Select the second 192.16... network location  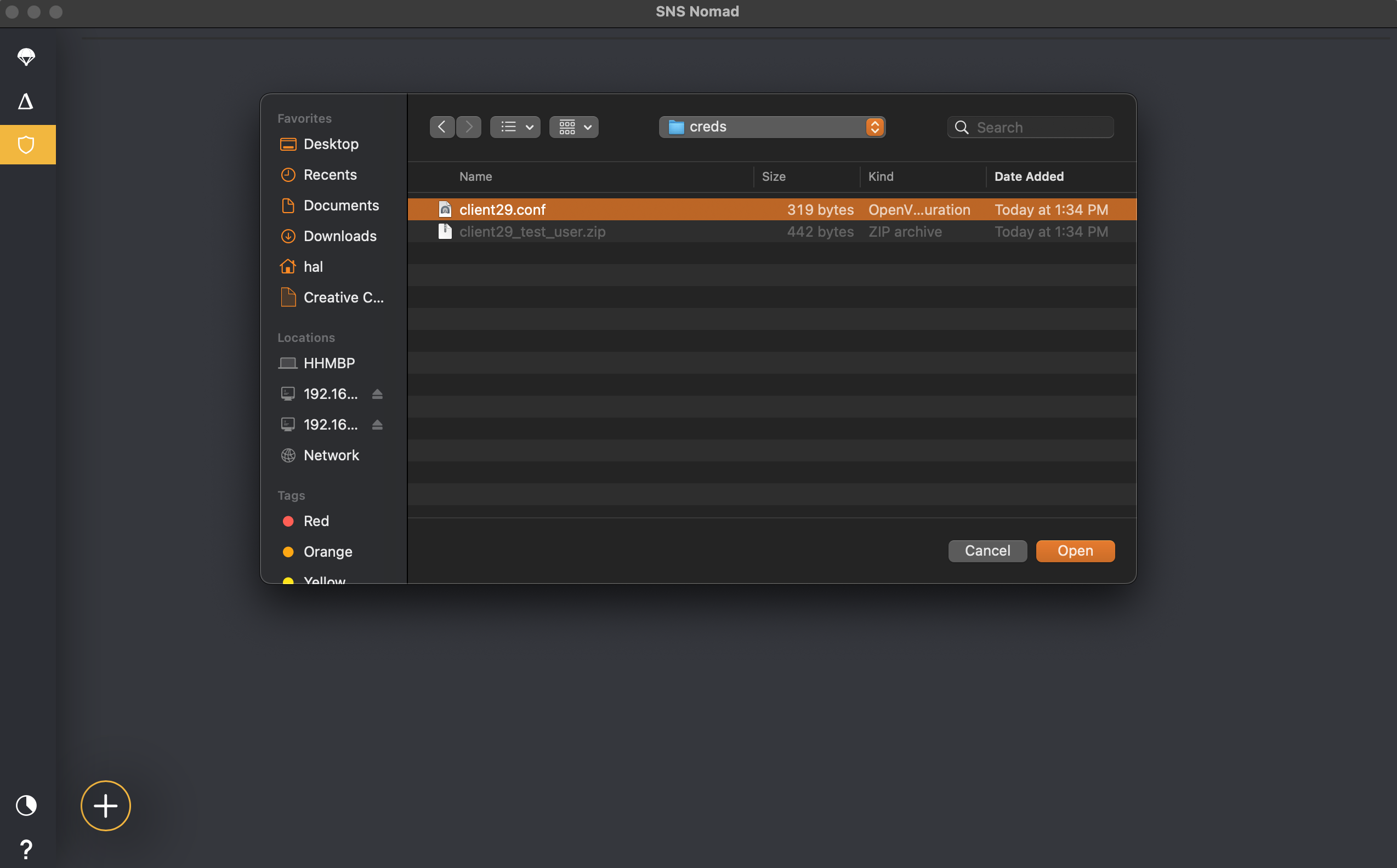pyautogui.click(x=330, y=424)
